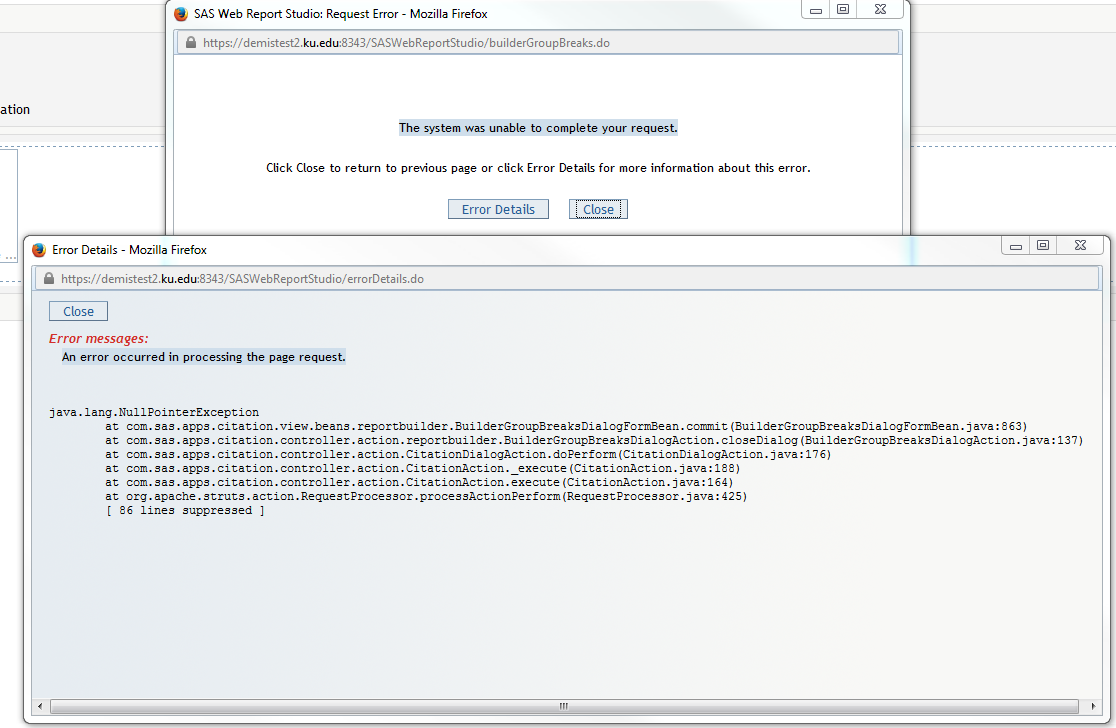
Task: Click Firefox icon in Error Details title bar
Action: [x=39, y=250]
